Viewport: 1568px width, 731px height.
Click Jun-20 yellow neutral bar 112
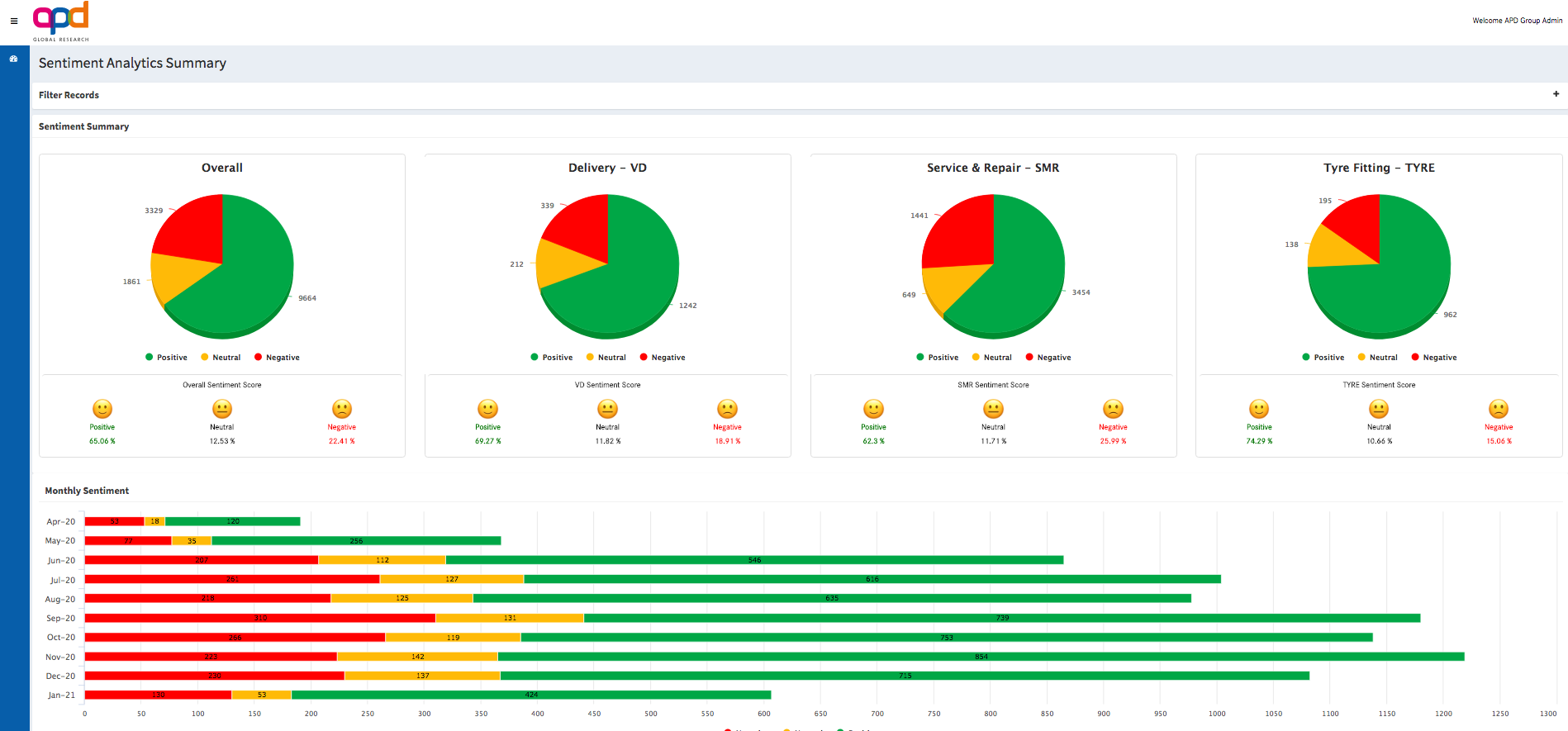pyautogui.click(x=382, y=560)
